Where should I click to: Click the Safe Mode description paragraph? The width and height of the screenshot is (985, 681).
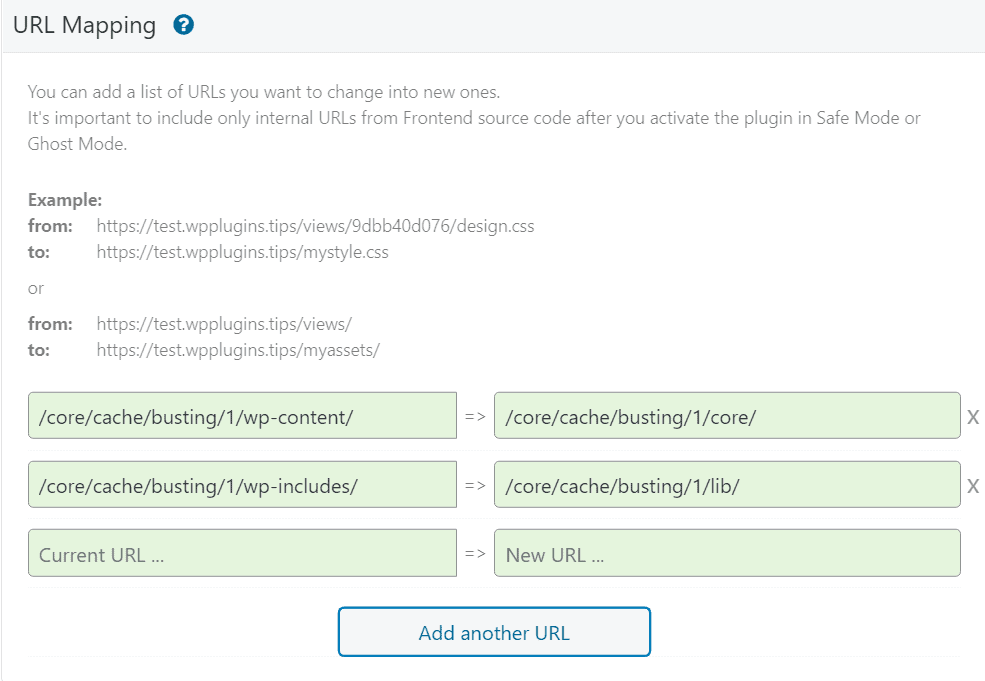click(474, 118)
